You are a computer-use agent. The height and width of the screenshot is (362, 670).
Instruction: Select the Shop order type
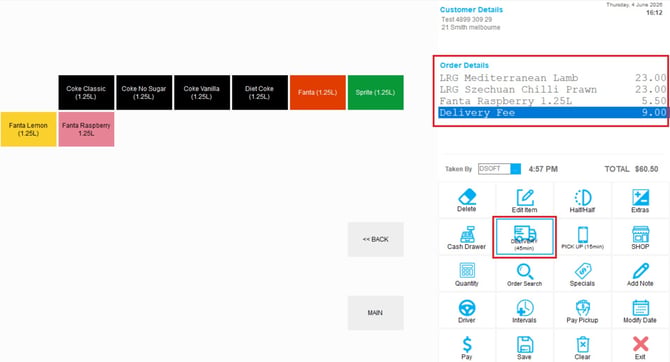tap(640, 238)
